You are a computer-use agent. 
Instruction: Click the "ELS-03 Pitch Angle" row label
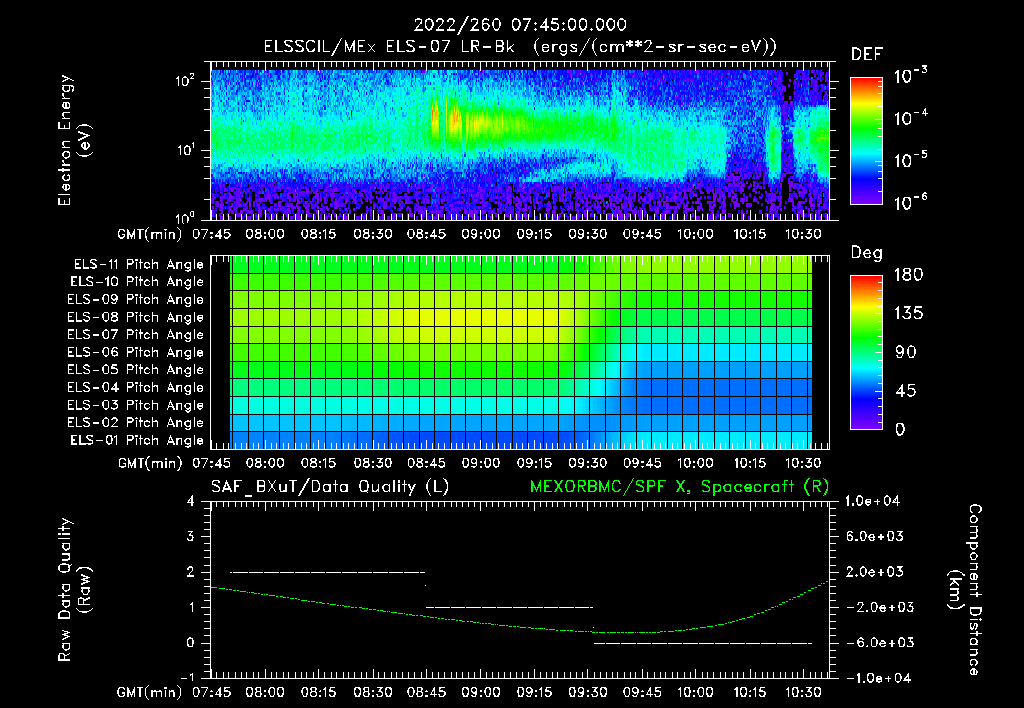(136, 405)
